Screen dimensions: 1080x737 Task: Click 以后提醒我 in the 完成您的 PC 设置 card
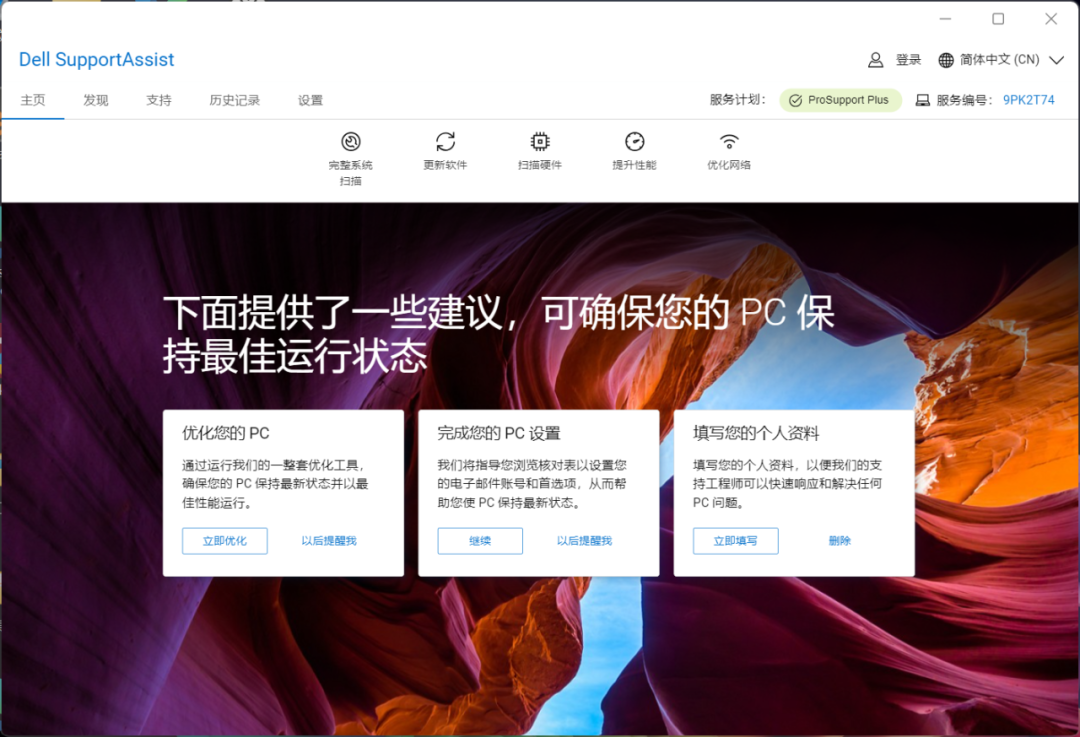point(584,541)
